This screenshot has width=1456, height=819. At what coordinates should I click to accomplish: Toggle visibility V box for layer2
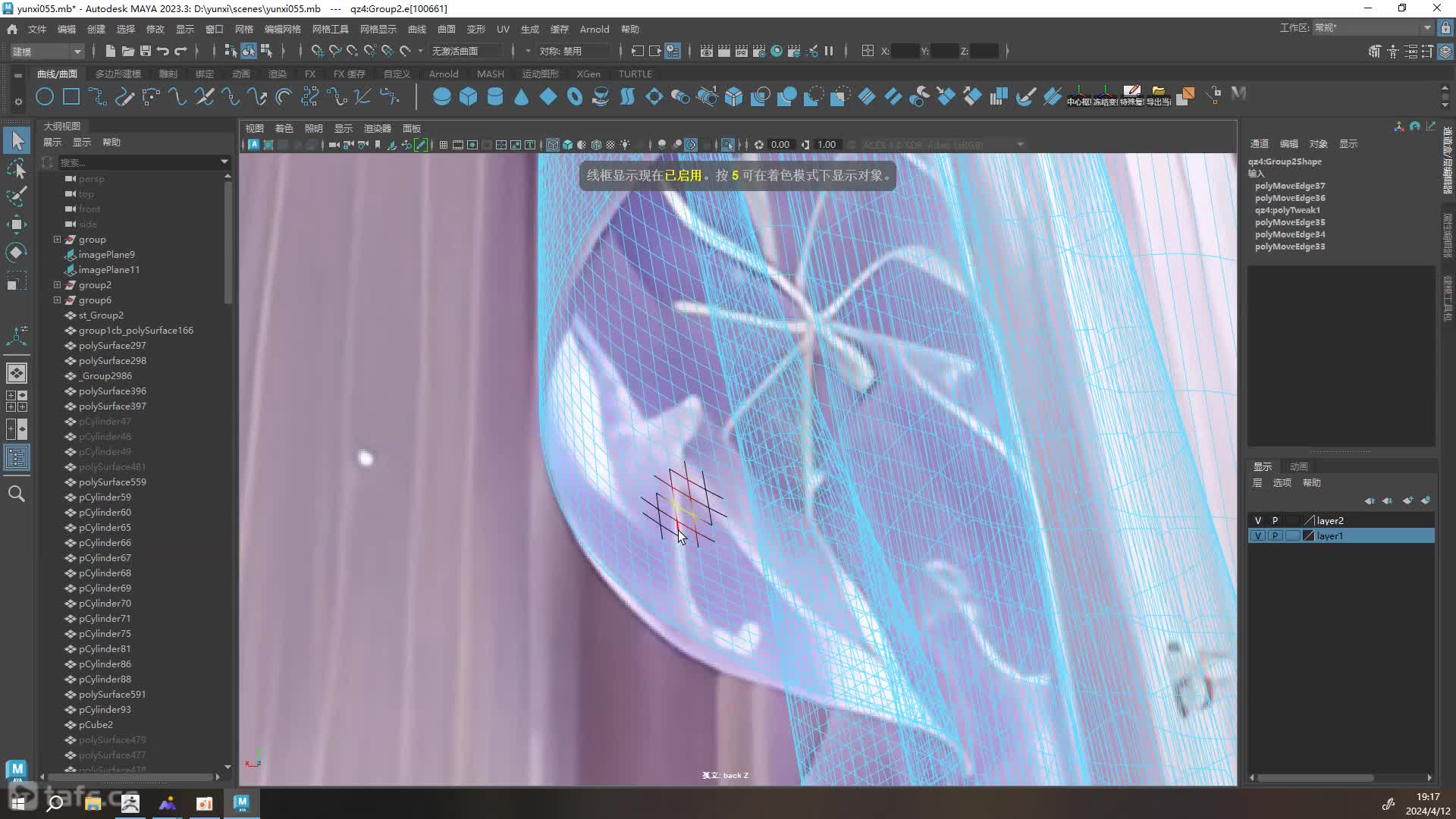click(x=1258, y=520)
